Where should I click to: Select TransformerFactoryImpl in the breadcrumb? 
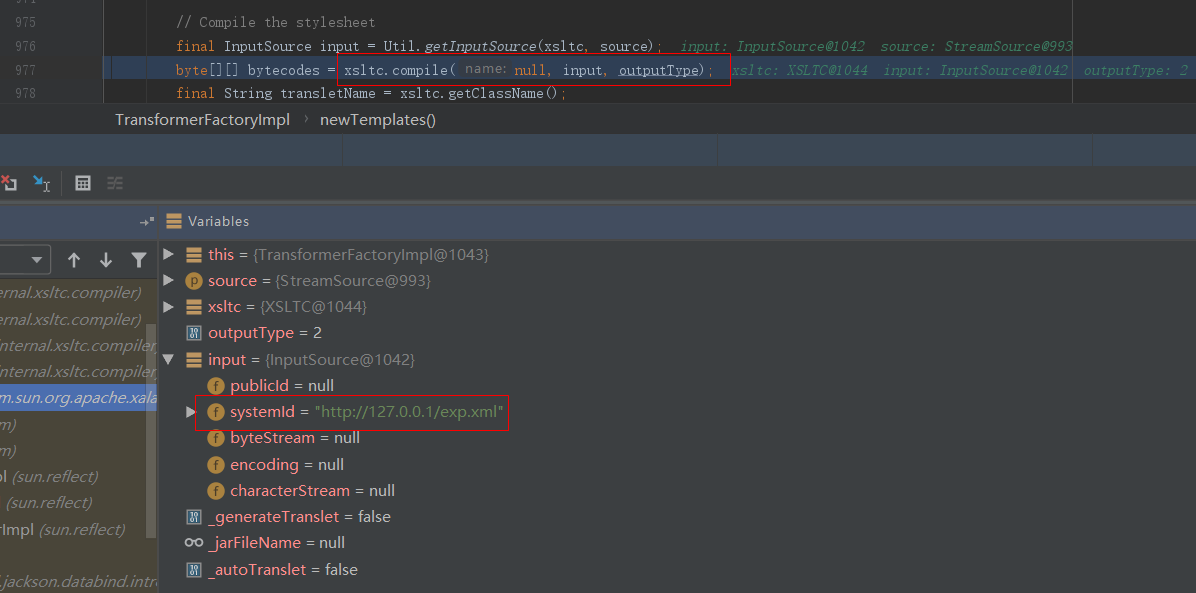coord(202,120)
